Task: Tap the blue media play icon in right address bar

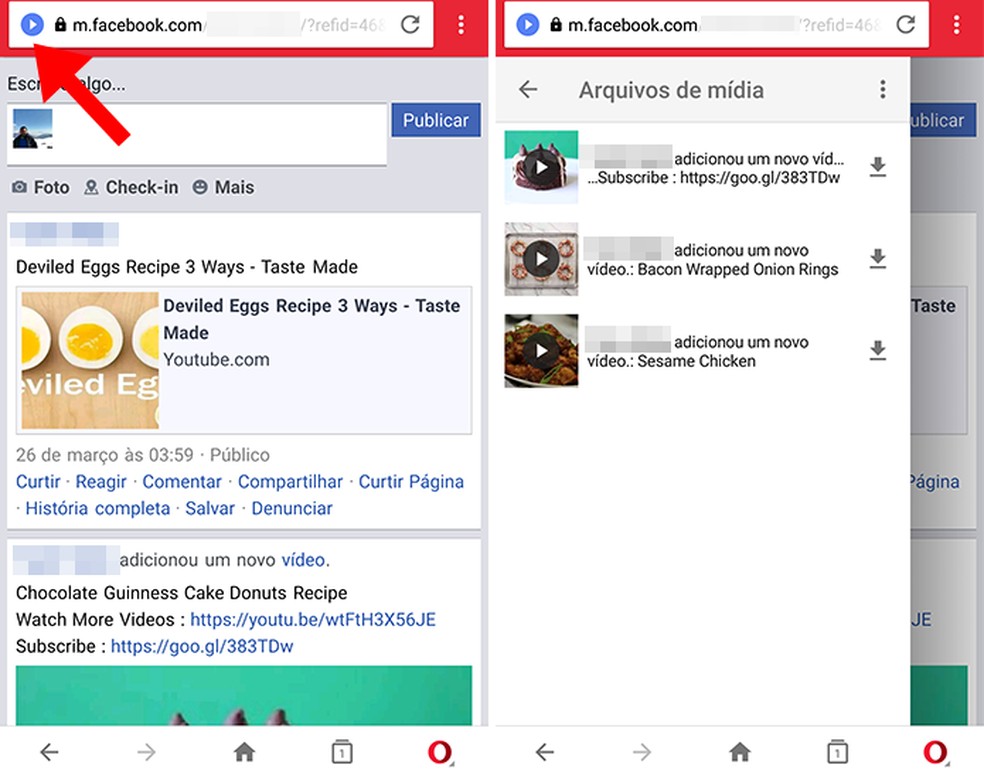Action: tap(528, 24)
